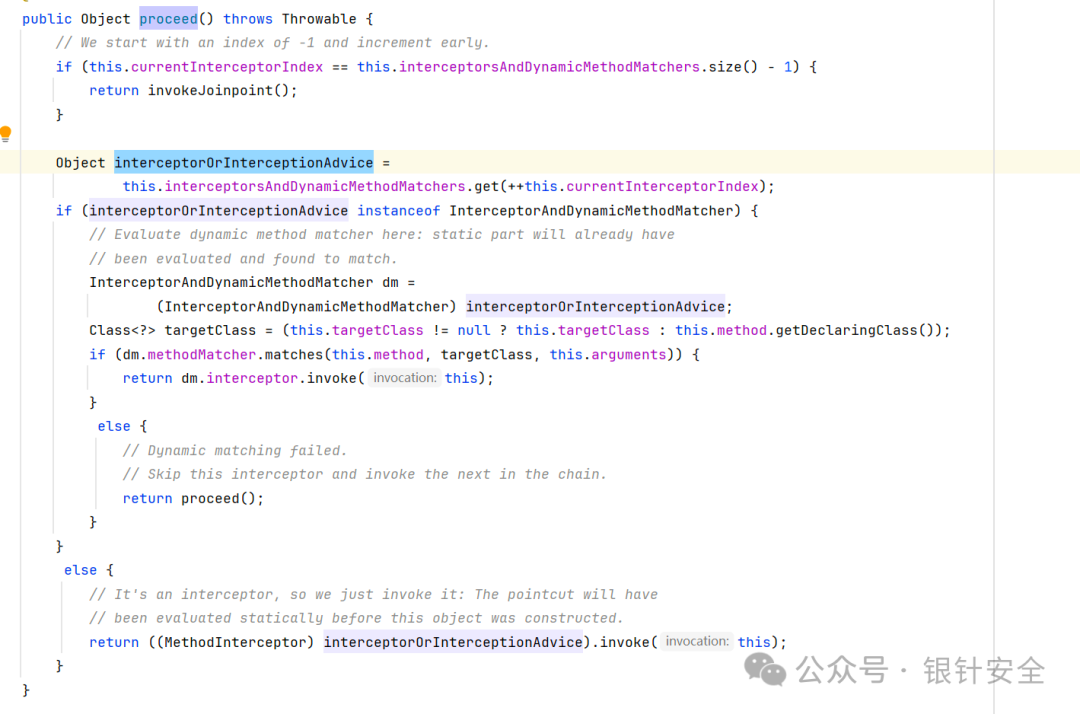Click the Throwable exception type

[319, 19]
